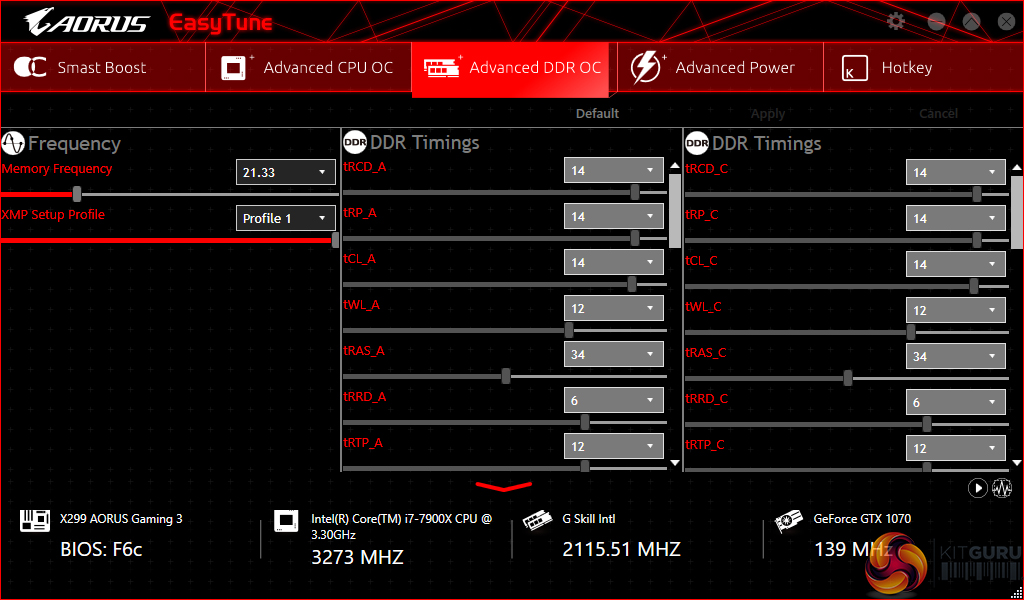The image size is (1024, 600).
Task: Click the DDR badge icon above tRCD_A
Action: 355,142
